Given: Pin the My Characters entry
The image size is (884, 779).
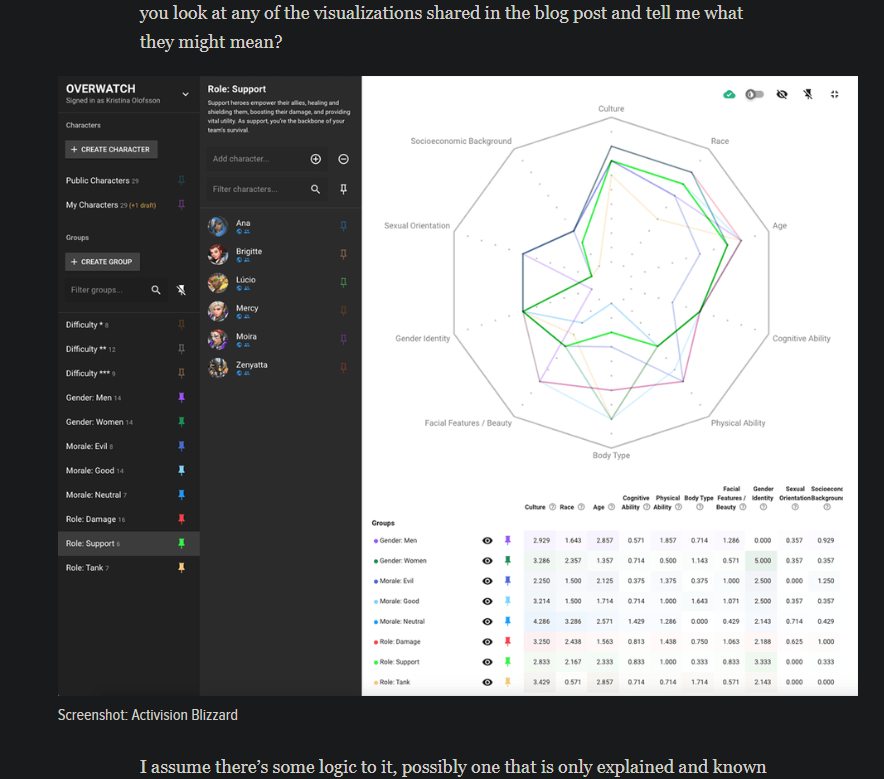Looking at the screenshot, I should 182,205.
